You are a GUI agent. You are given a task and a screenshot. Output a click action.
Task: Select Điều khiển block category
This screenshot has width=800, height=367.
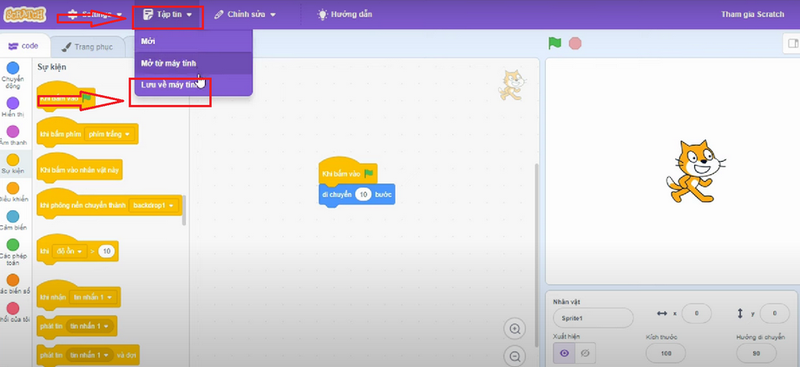click(13, 192)
